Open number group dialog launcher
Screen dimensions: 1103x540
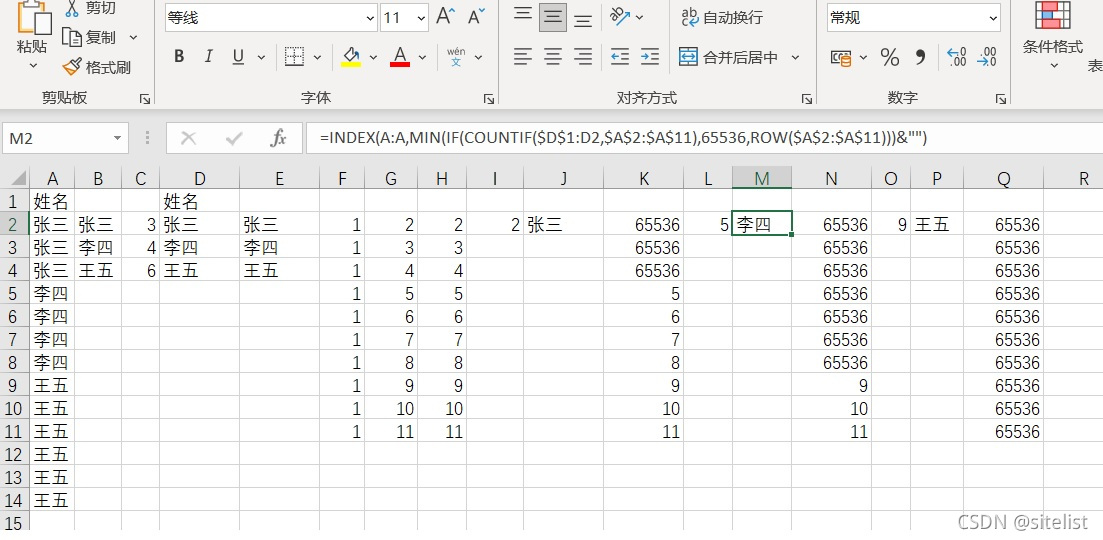[x=1001, y=100]
